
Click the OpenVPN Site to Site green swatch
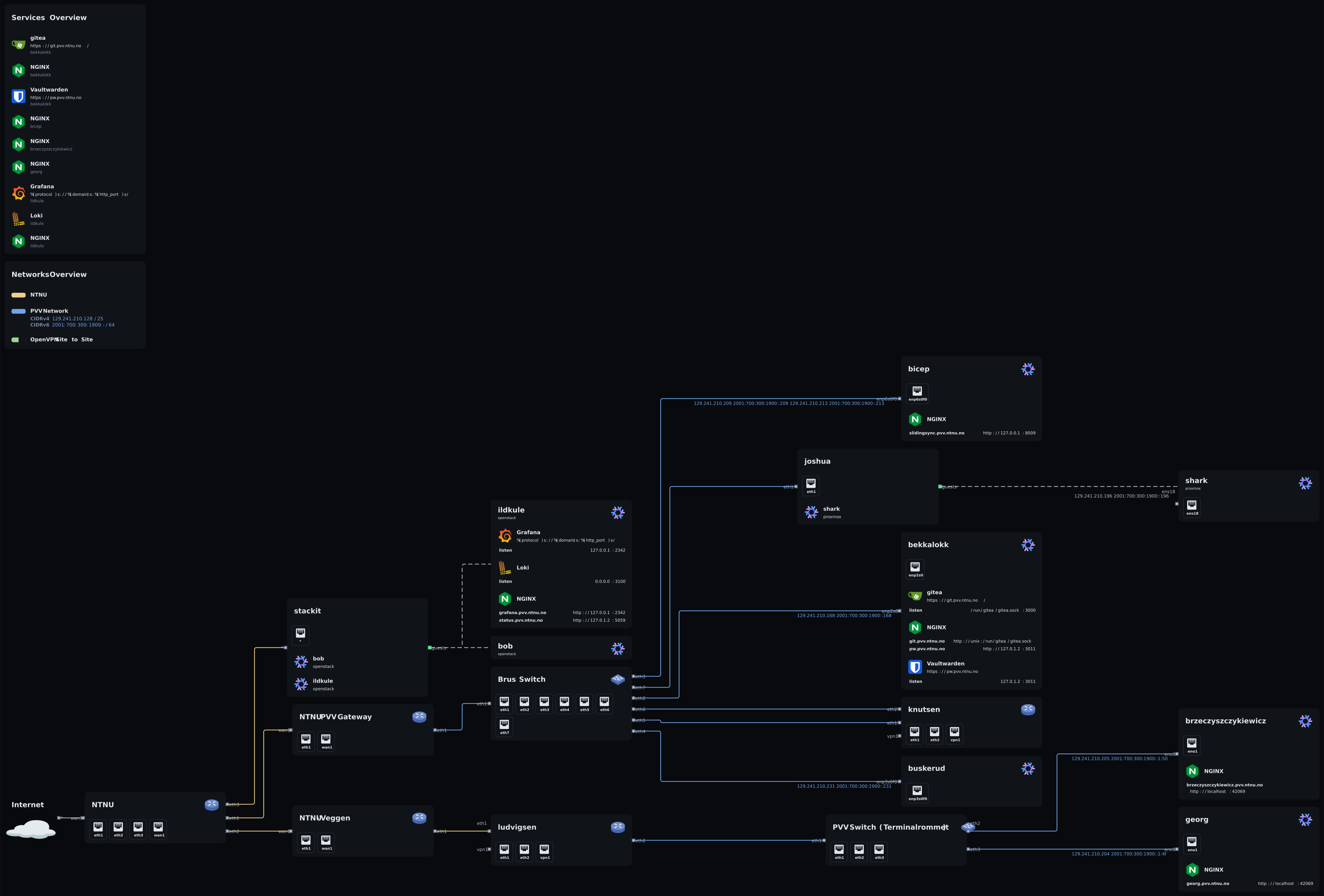point(15,340)
